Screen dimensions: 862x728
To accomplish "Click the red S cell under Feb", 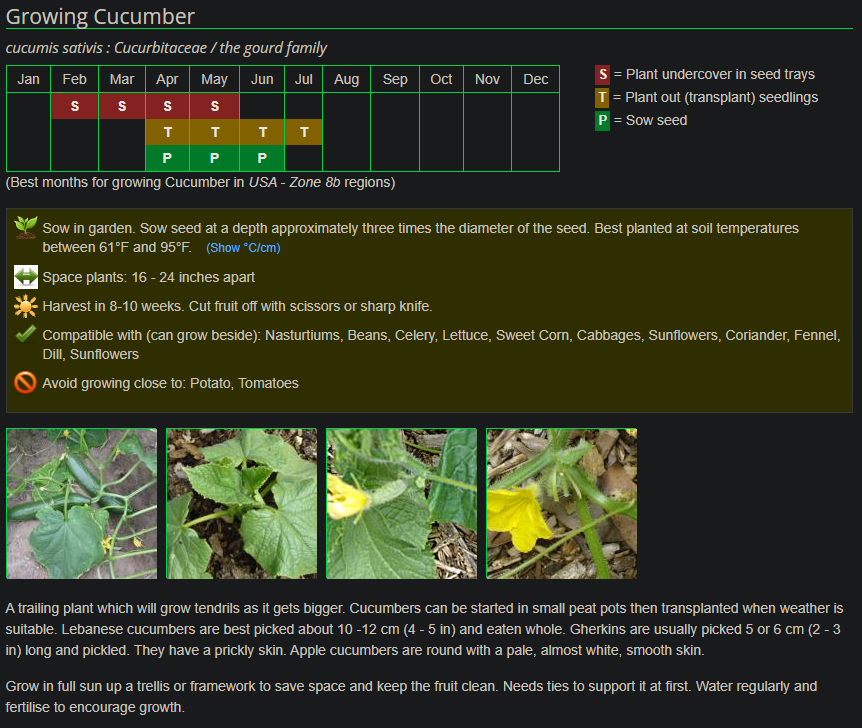I will [x=75, y=106].
